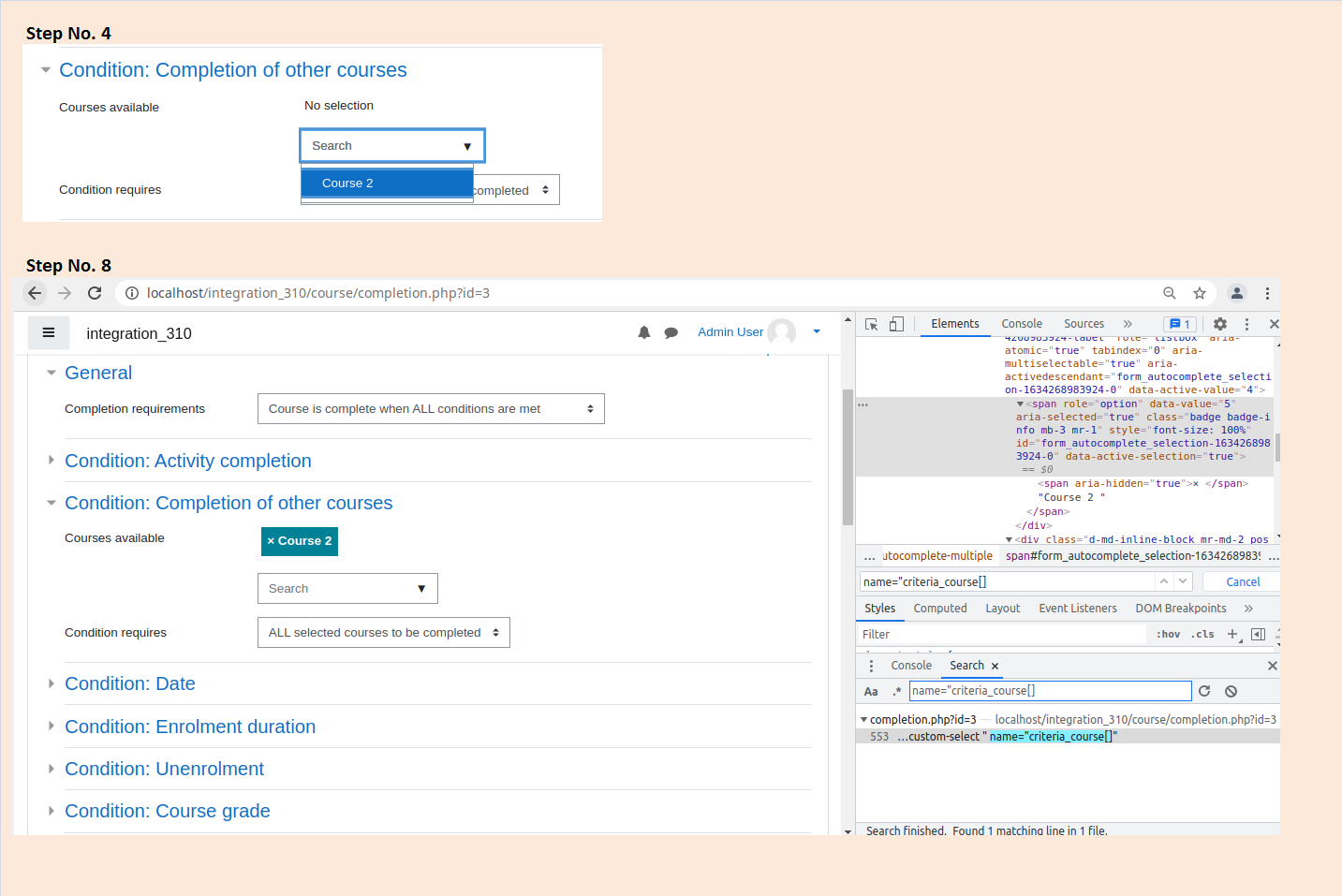Open Step 4 Search dropdown arrow
This screenshot has height=896, width=1342.
pyautogui.click(x=467, y=146)
